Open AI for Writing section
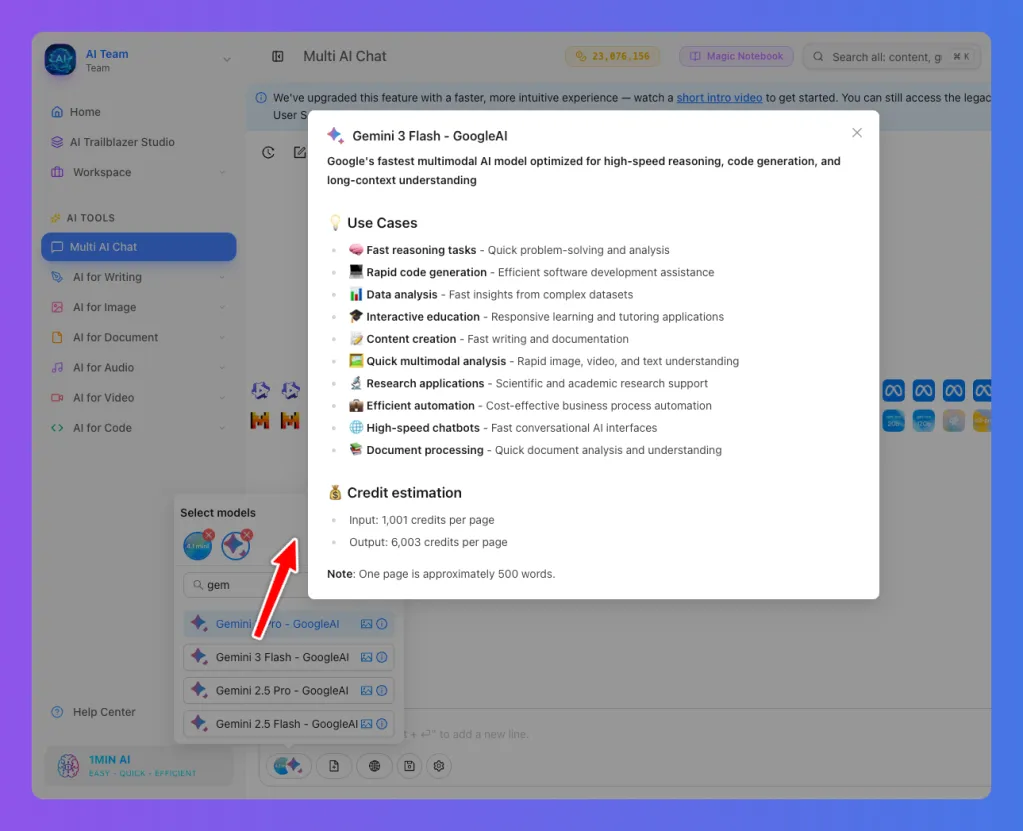1023x831 pixels. (x=138, y=277)
